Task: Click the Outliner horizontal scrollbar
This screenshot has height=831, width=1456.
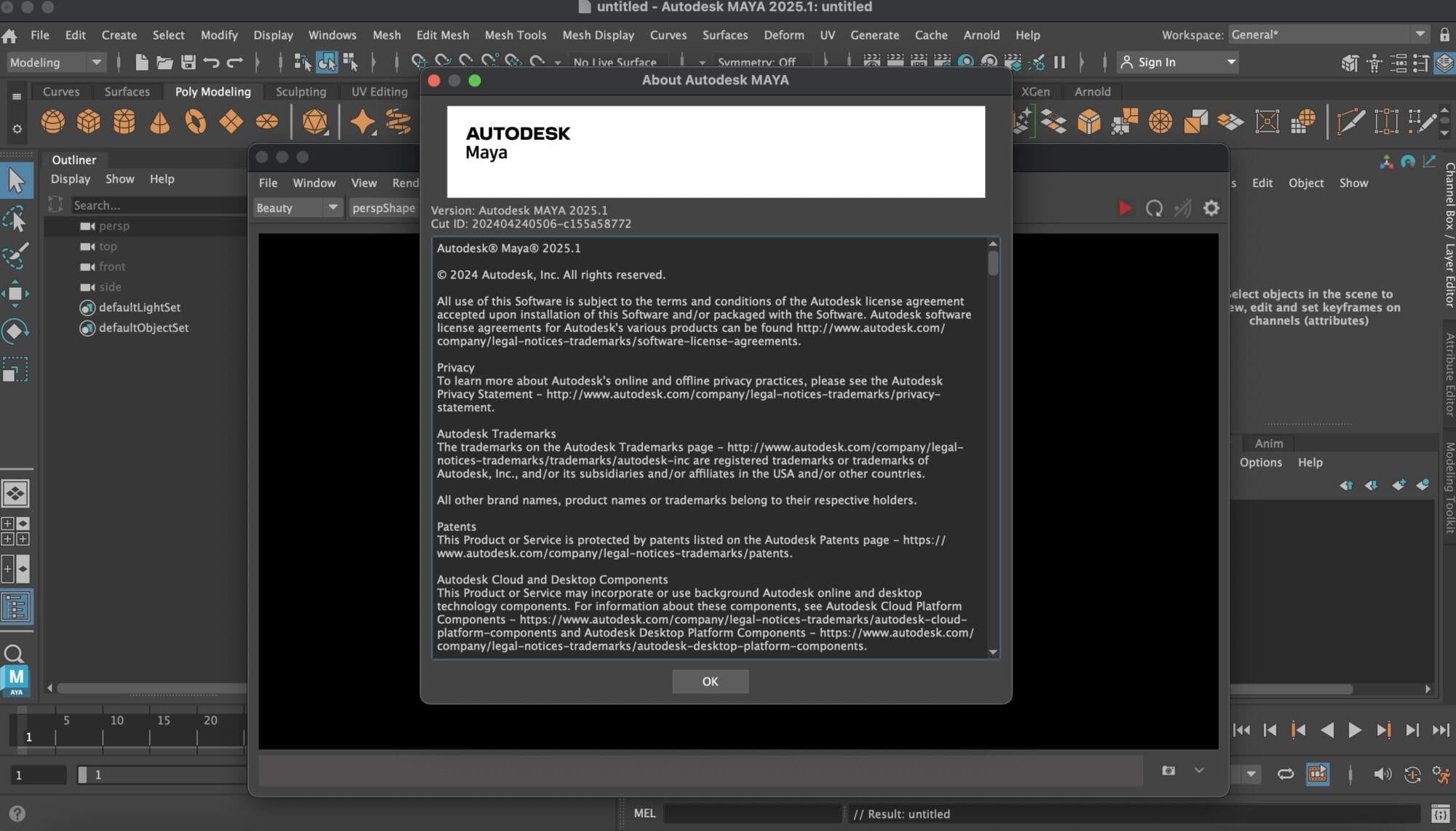Action: (x=151, y=688)
